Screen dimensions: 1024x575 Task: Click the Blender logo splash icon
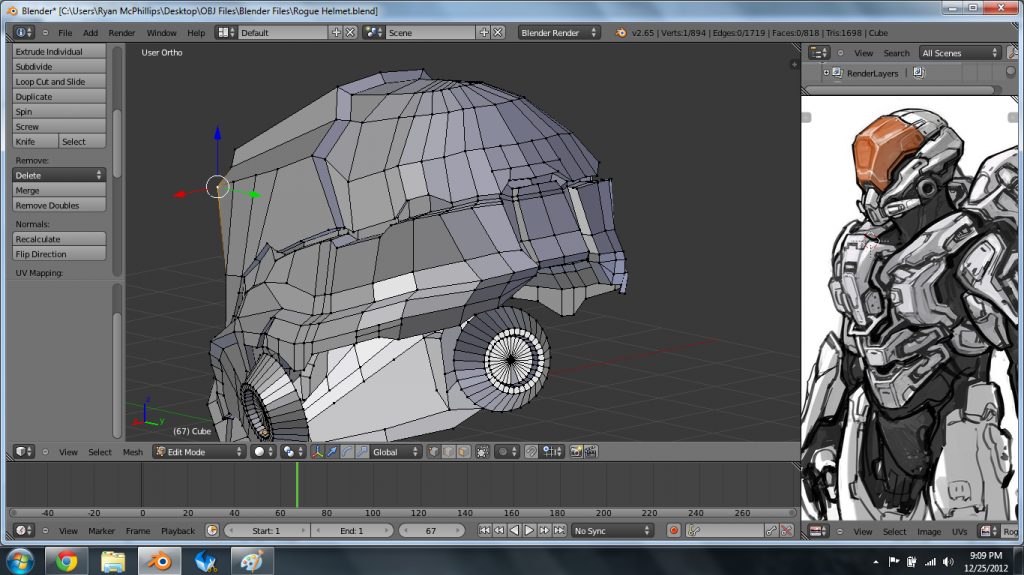click(x=621, y=33)
